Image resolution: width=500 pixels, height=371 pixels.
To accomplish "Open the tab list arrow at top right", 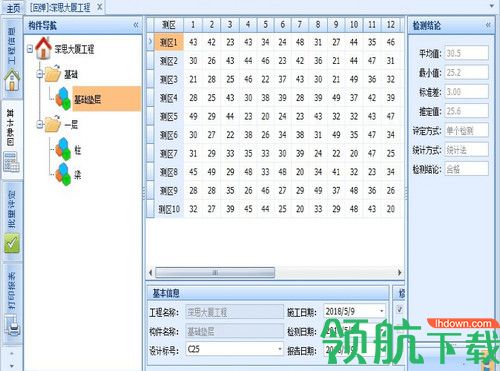I will coord(492,6).
